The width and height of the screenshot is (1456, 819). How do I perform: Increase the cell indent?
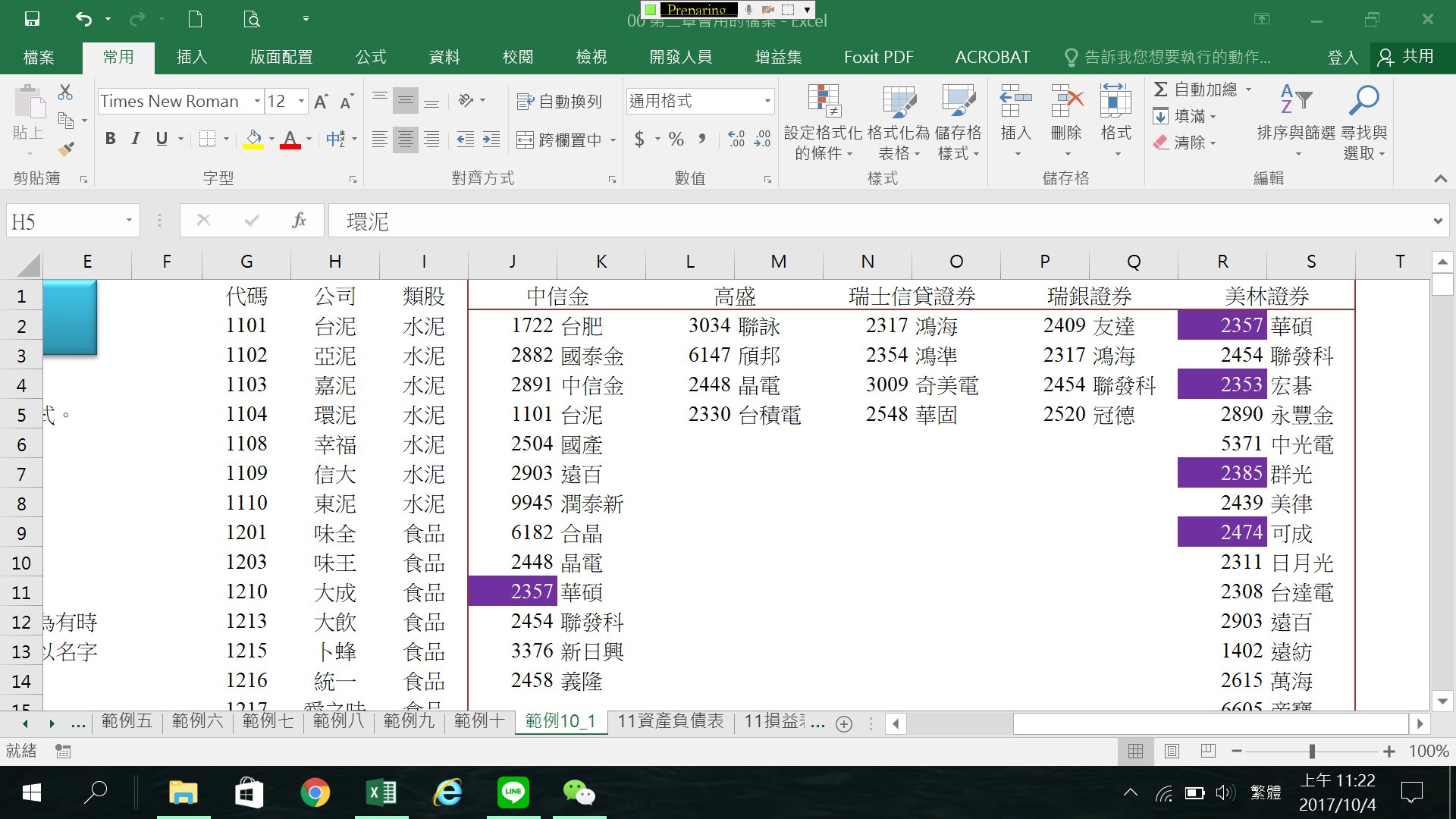click(x=491, y=140)
